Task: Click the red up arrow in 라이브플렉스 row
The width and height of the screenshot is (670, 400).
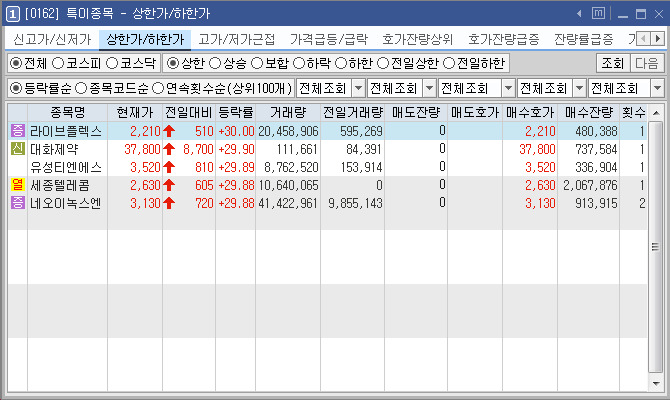Action: 169,131
